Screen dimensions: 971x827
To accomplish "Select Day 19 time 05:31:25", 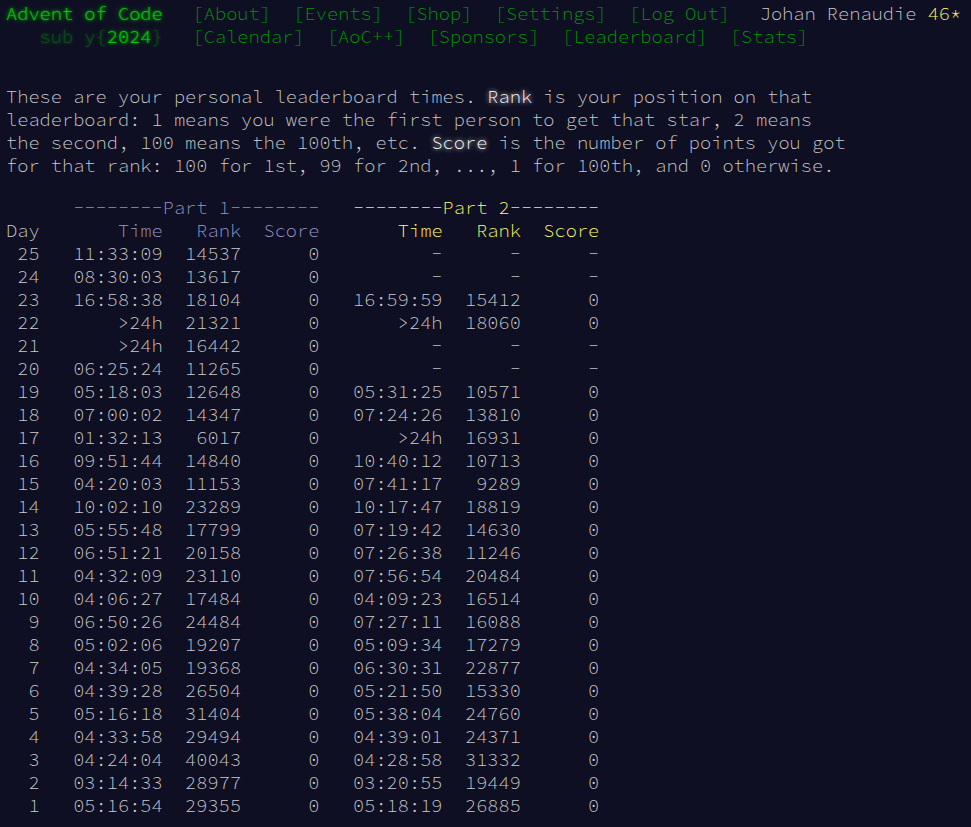I will 398,393.
